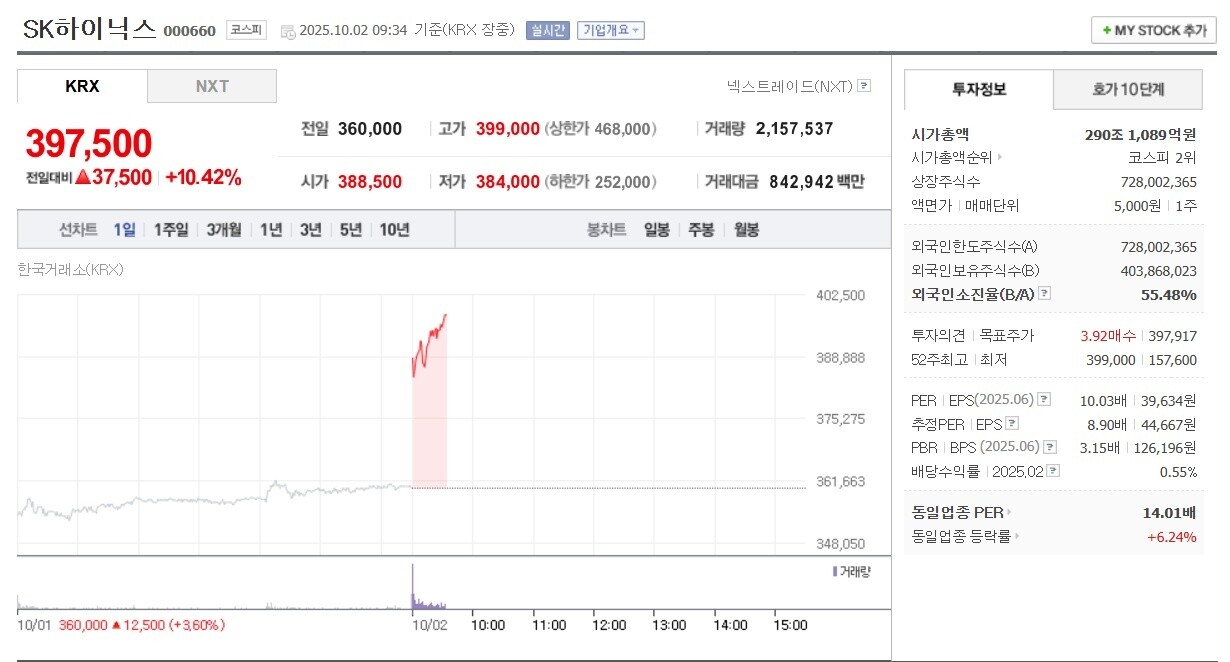
Task: Switch to the NXT tab
Action: [x=212, y=86]
